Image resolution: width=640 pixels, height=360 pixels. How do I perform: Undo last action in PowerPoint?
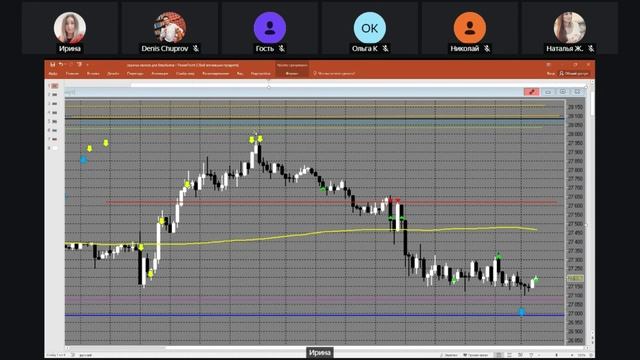60,64
